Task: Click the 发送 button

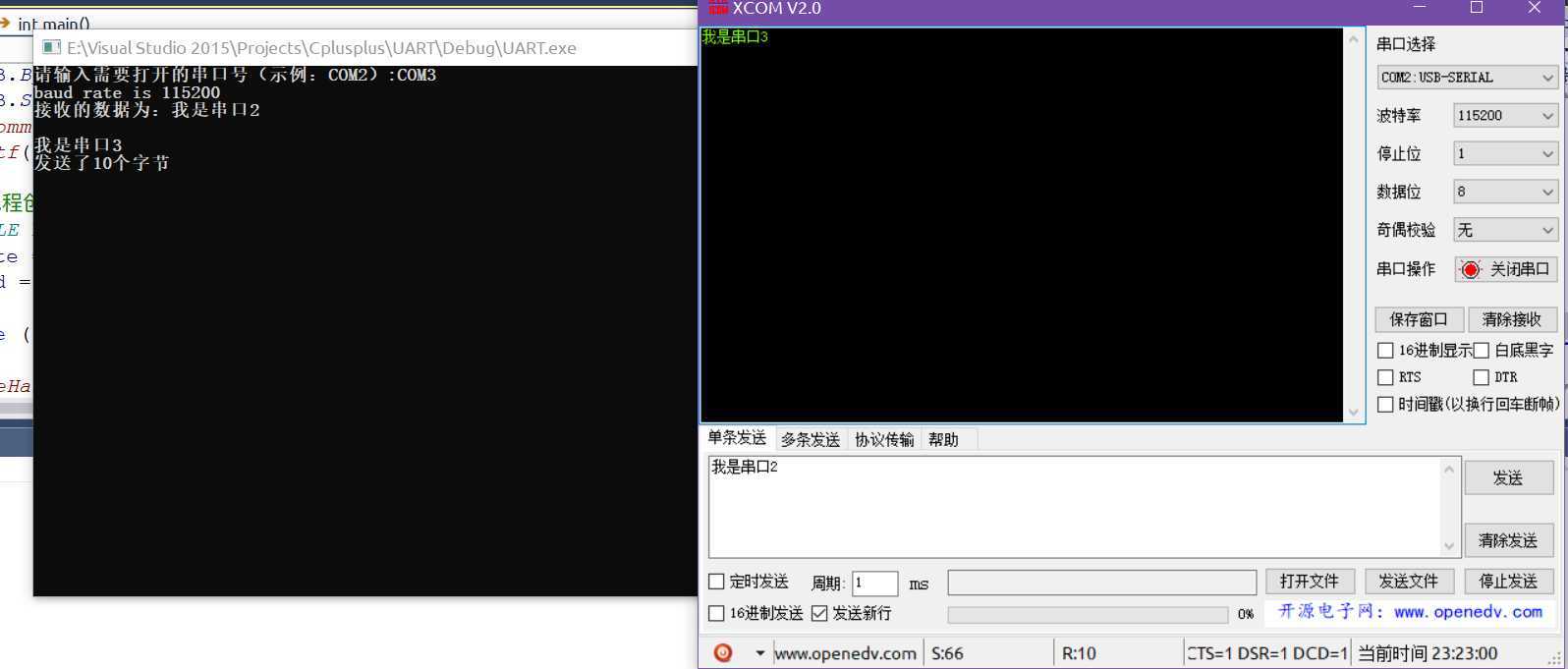Action: (1508, 477)
